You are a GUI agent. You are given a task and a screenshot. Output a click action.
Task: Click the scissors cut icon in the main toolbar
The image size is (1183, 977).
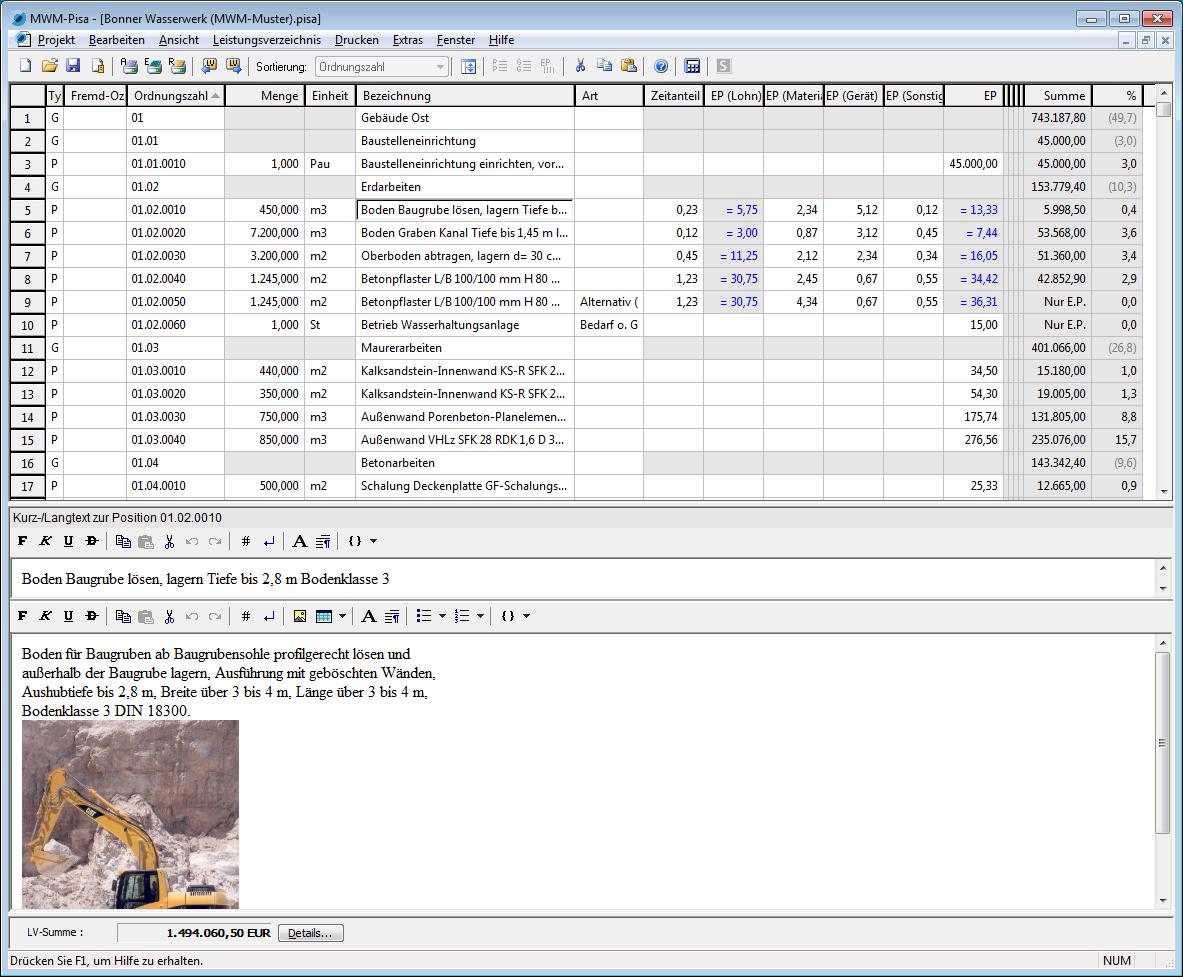coord(579,66)
